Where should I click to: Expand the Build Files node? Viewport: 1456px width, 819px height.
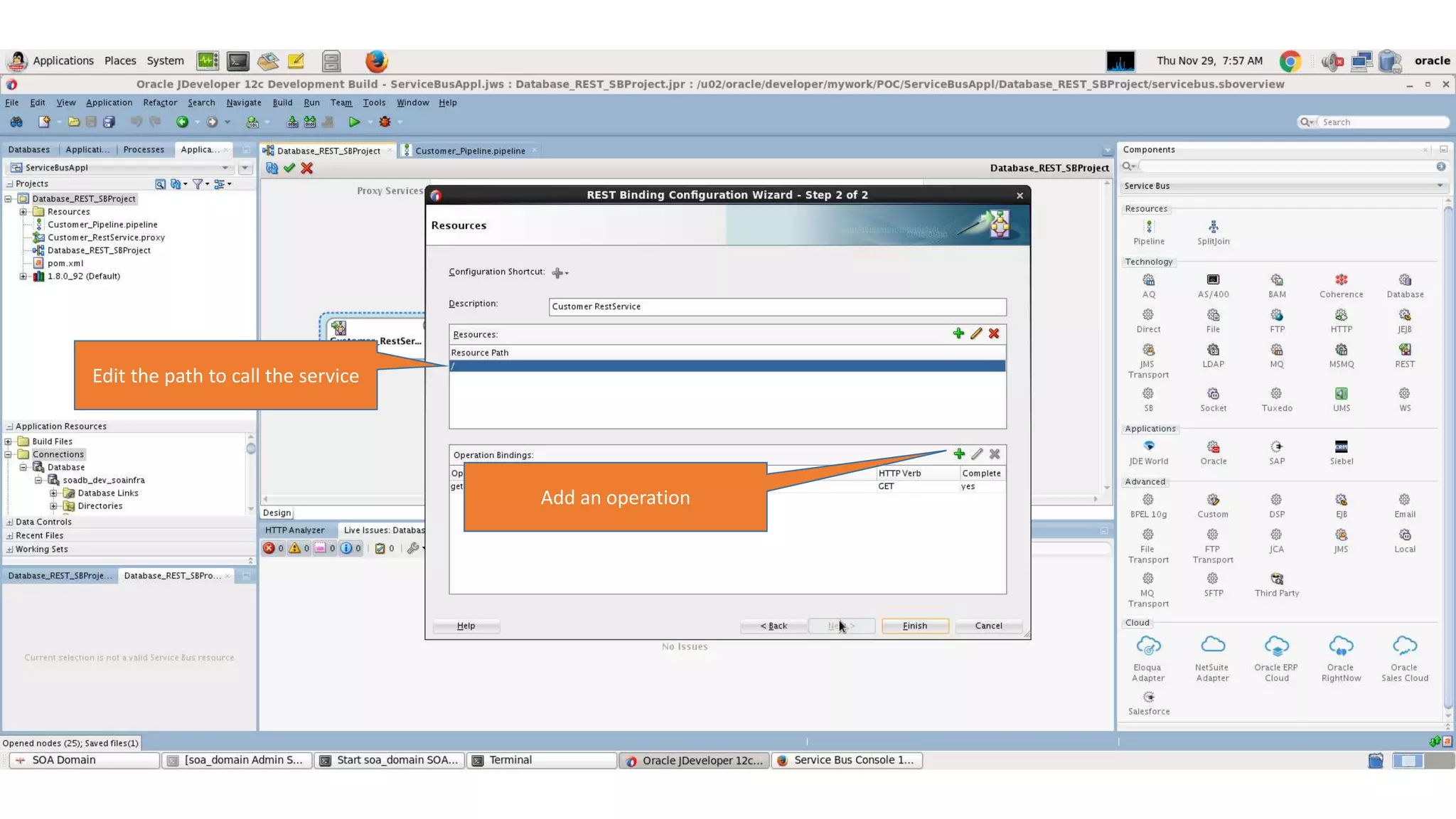click(9, 441)
